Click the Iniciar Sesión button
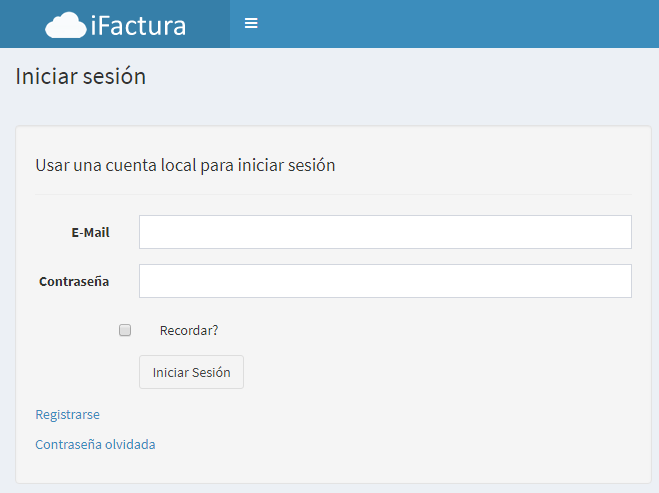The image size is (659, 493). coord(191,372)
